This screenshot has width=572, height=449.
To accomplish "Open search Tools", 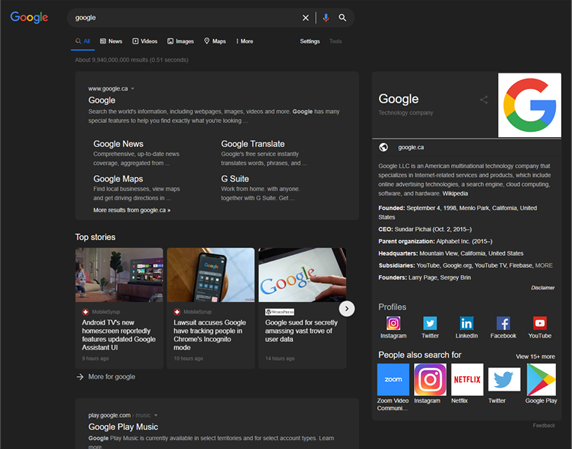I will click(336, 41).
